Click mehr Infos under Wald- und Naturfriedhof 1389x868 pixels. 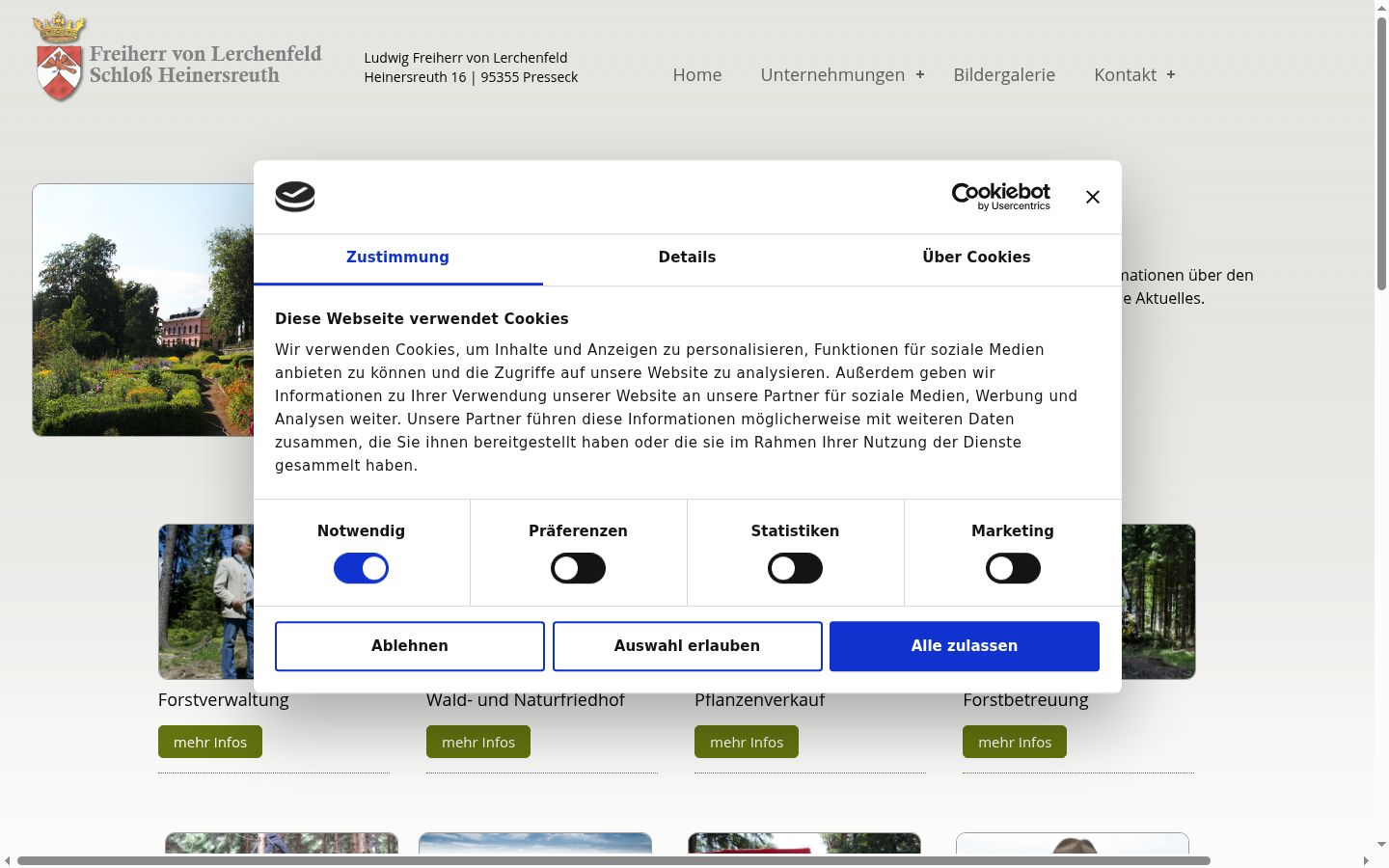click(x=478, y=742)
